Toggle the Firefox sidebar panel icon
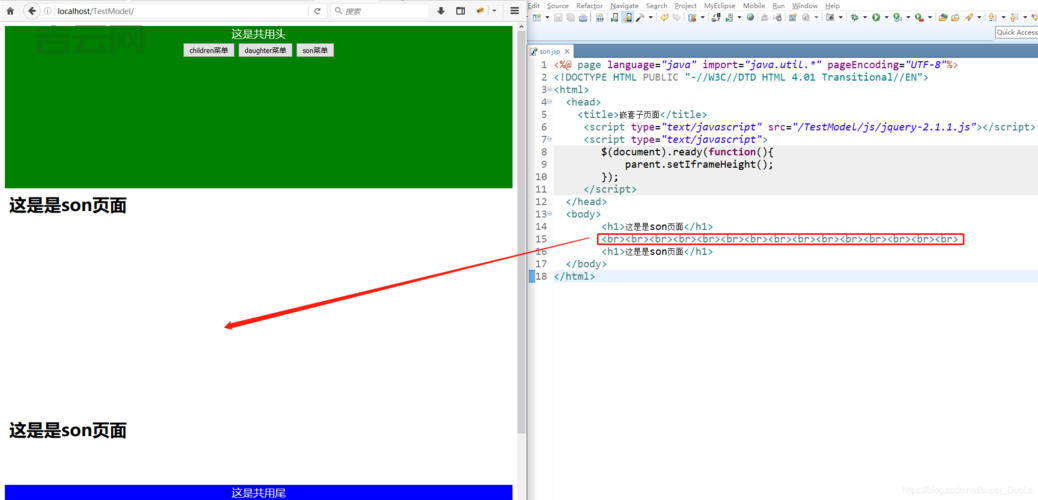1038x500 pixels. point(461,11)
